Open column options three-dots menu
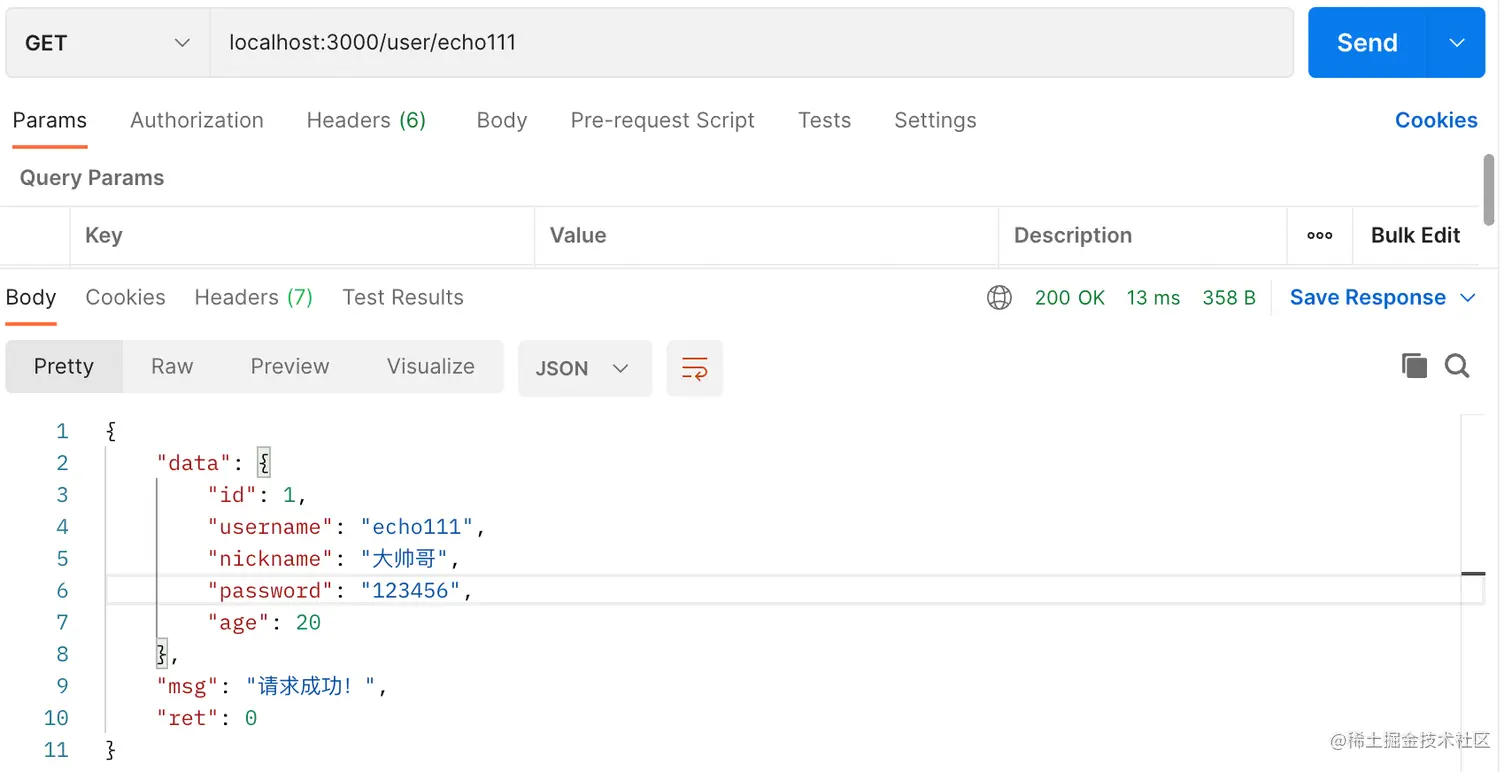The width and height of the screenshot is (1512, 772). (1319, 236)
